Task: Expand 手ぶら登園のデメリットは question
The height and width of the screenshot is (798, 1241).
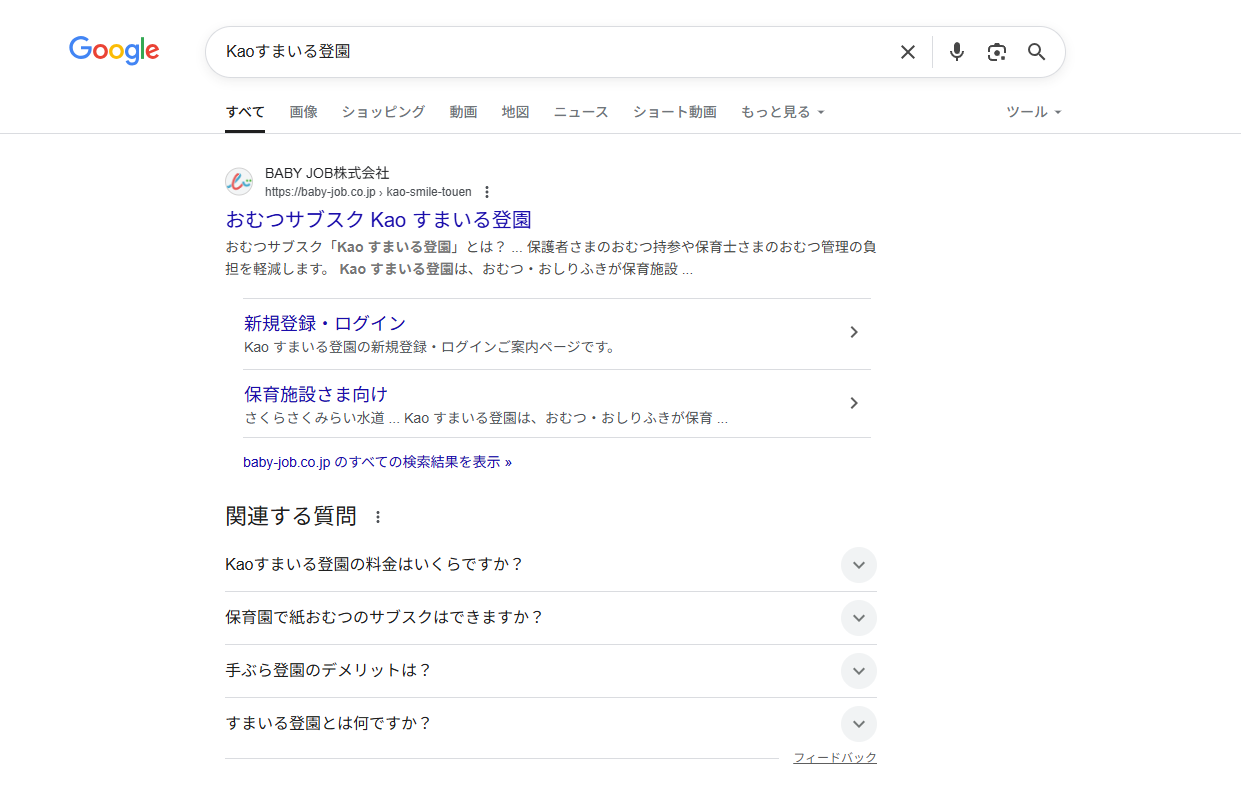Action: (858, 671)
